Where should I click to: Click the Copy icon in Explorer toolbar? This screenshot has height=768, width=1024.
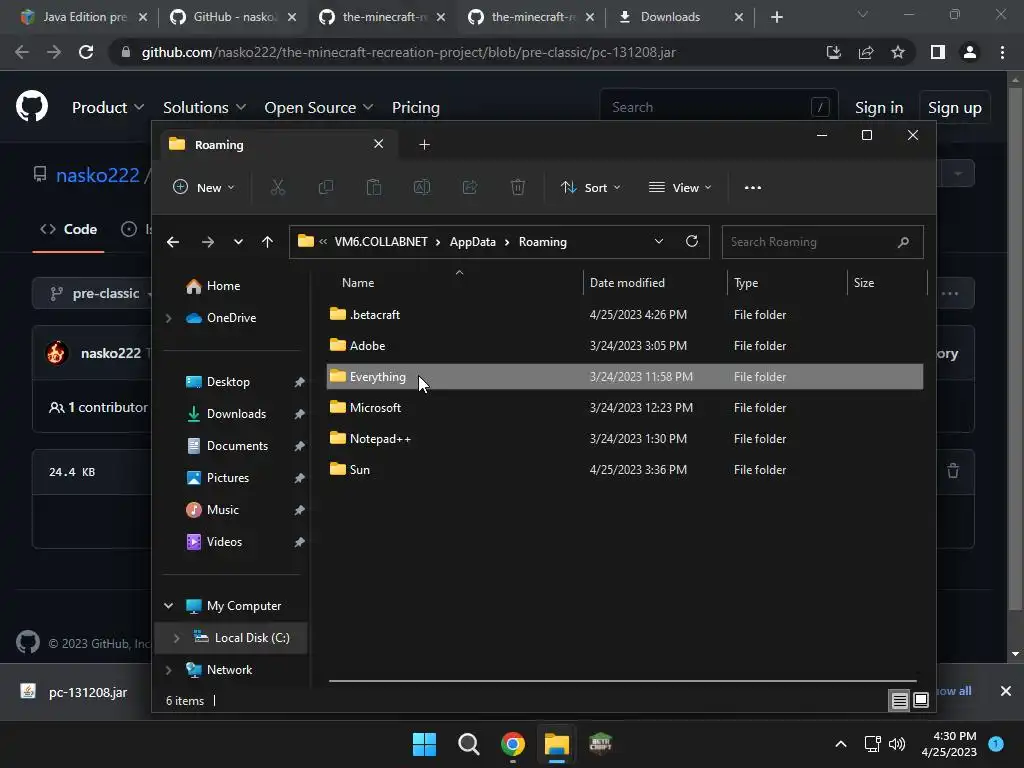pos(325,187)
